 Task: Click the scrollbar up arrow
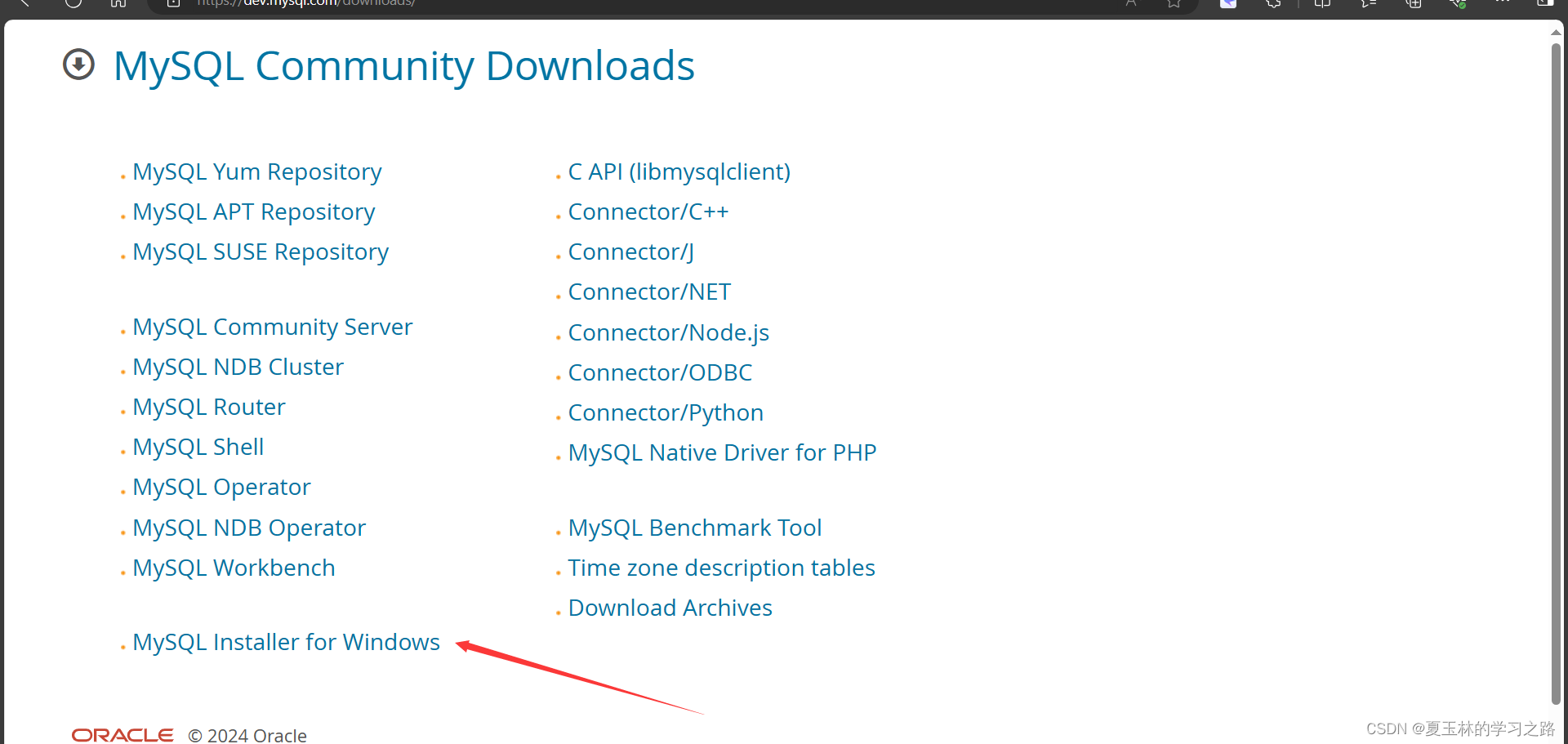1556,32
